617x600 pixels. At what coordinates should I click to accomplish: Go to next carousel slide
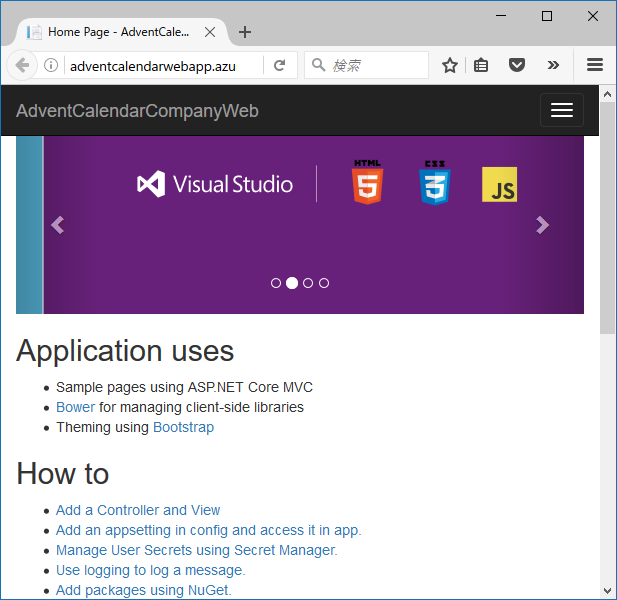coord(542,225)
